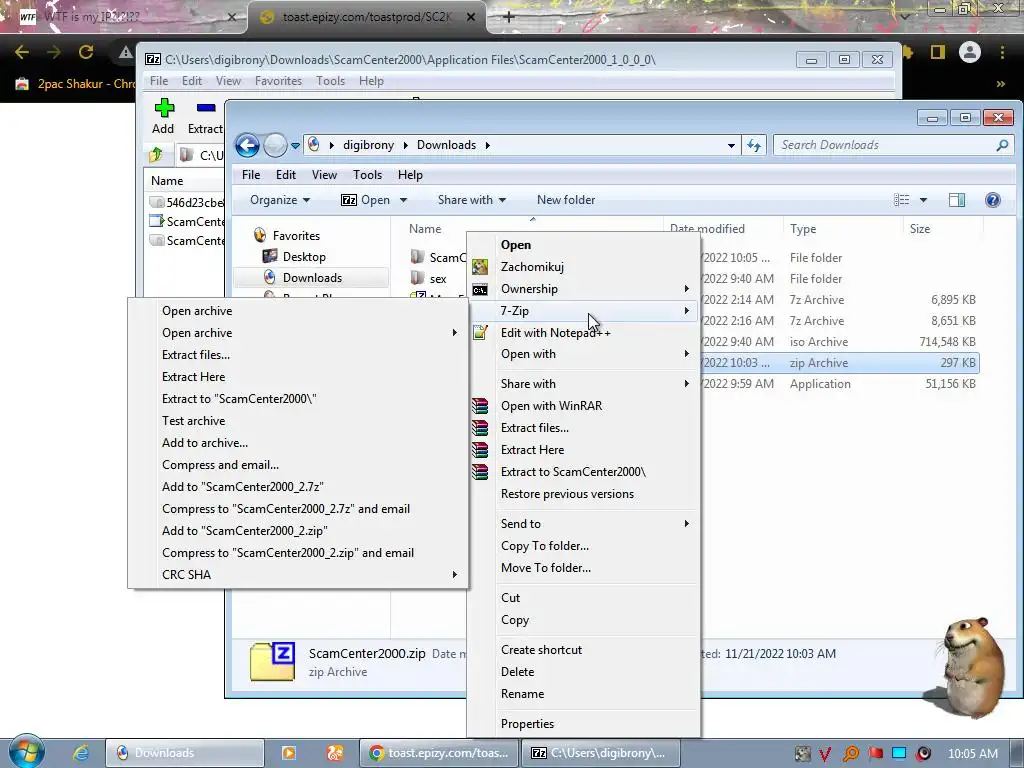Expand the view options dropdown arrow

coord(923,200)
